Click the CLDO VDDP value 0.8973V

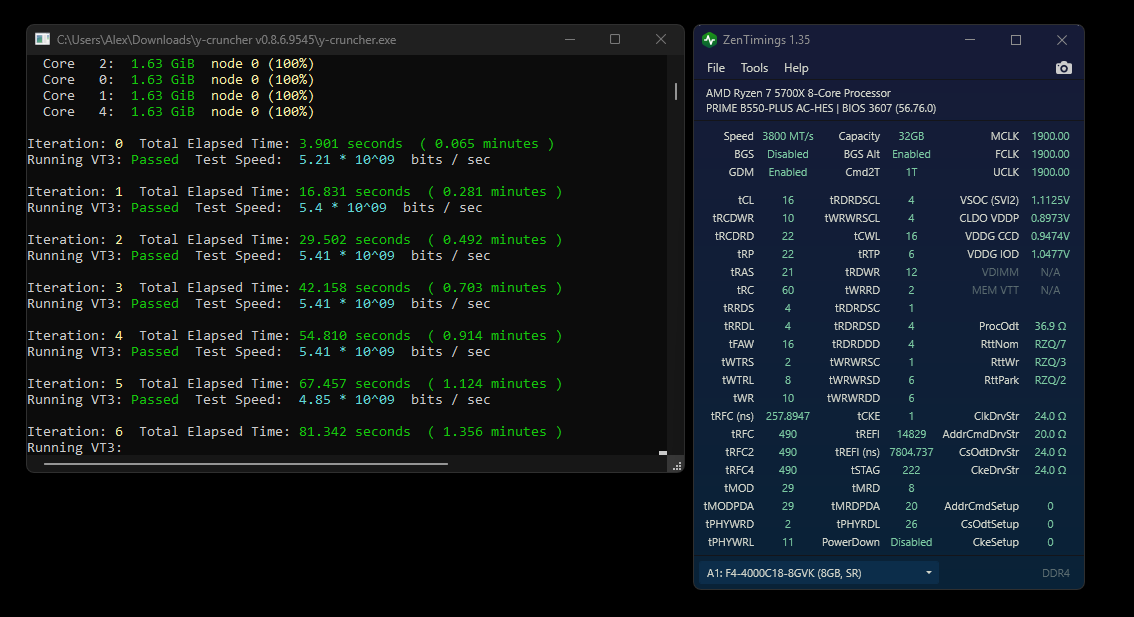point(1050,218)
